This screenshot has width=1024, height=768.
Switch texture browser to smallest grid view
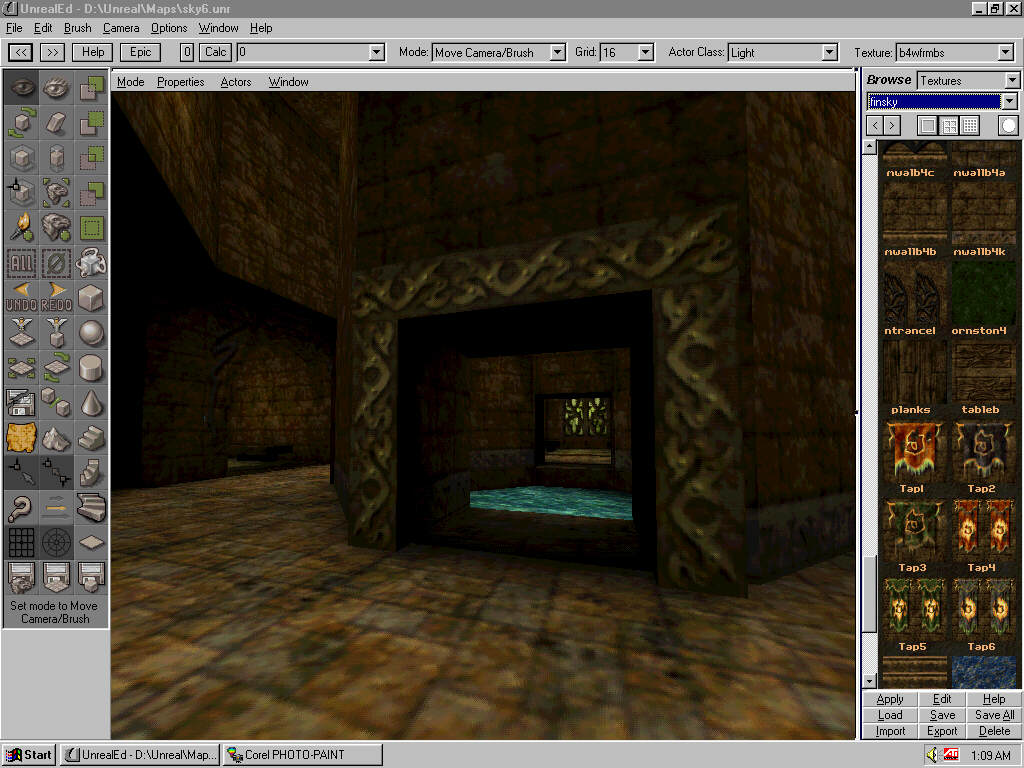pyautogui.click(x=969, y=125)
